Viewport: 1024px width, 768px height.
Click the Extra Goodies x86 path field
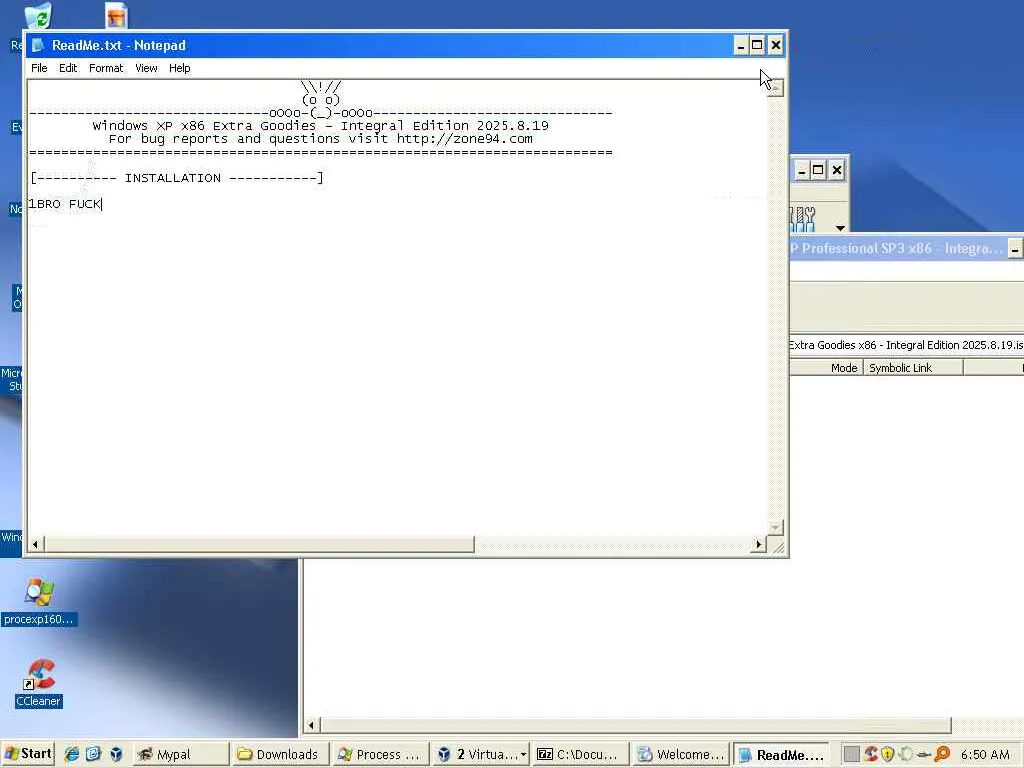pyautogui.click(x=906, y=345)
